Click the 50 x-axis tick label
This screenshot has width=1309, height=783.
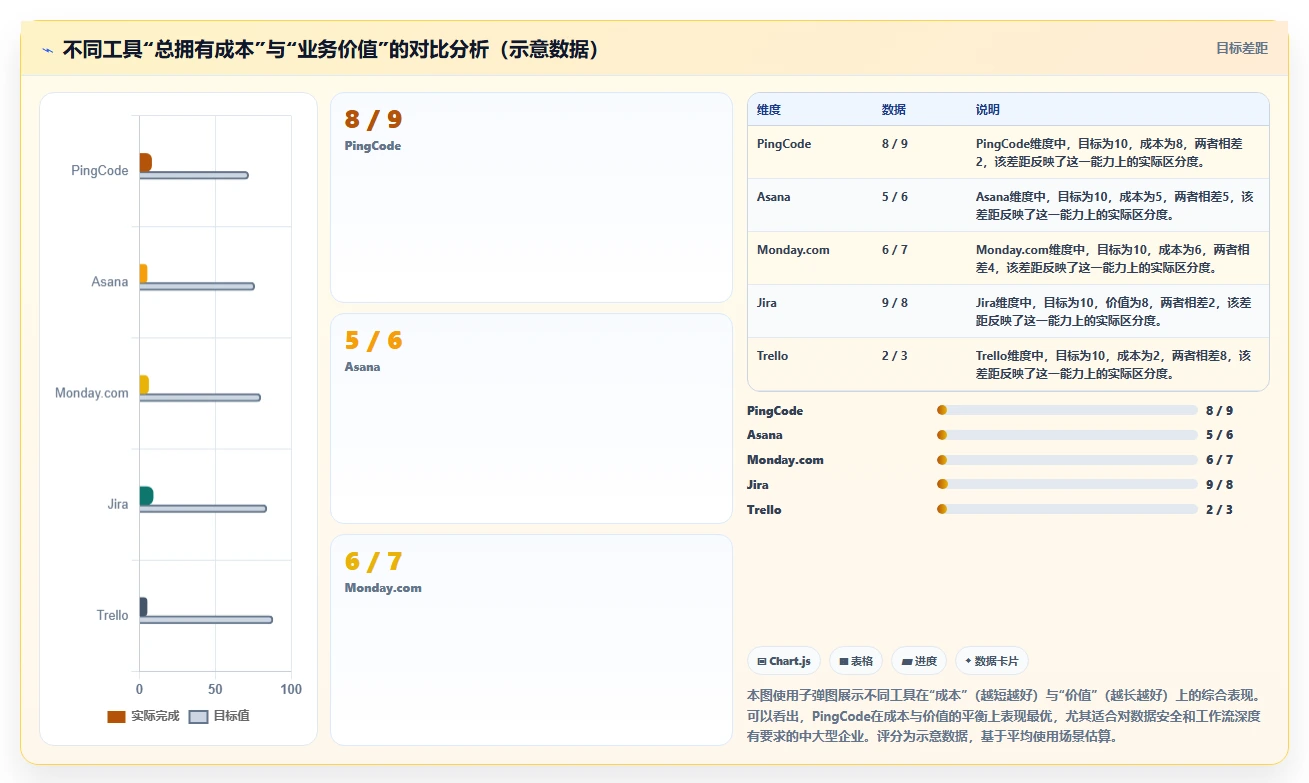[215, 690]
